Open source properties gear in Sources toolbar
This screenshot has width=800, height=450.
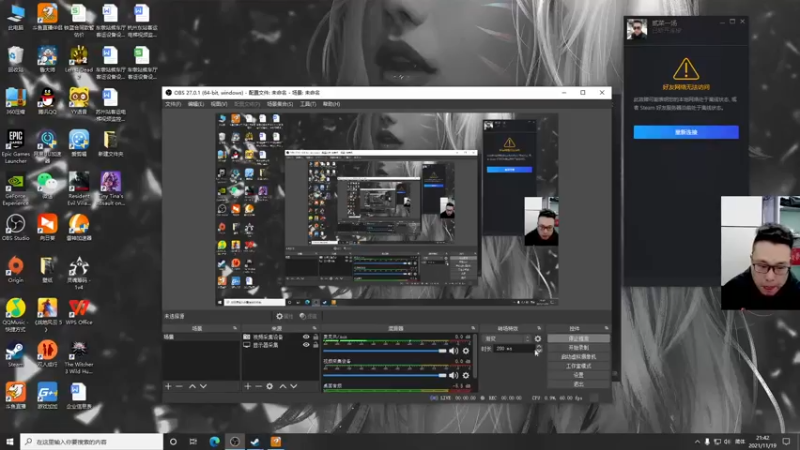coord(269,386)
